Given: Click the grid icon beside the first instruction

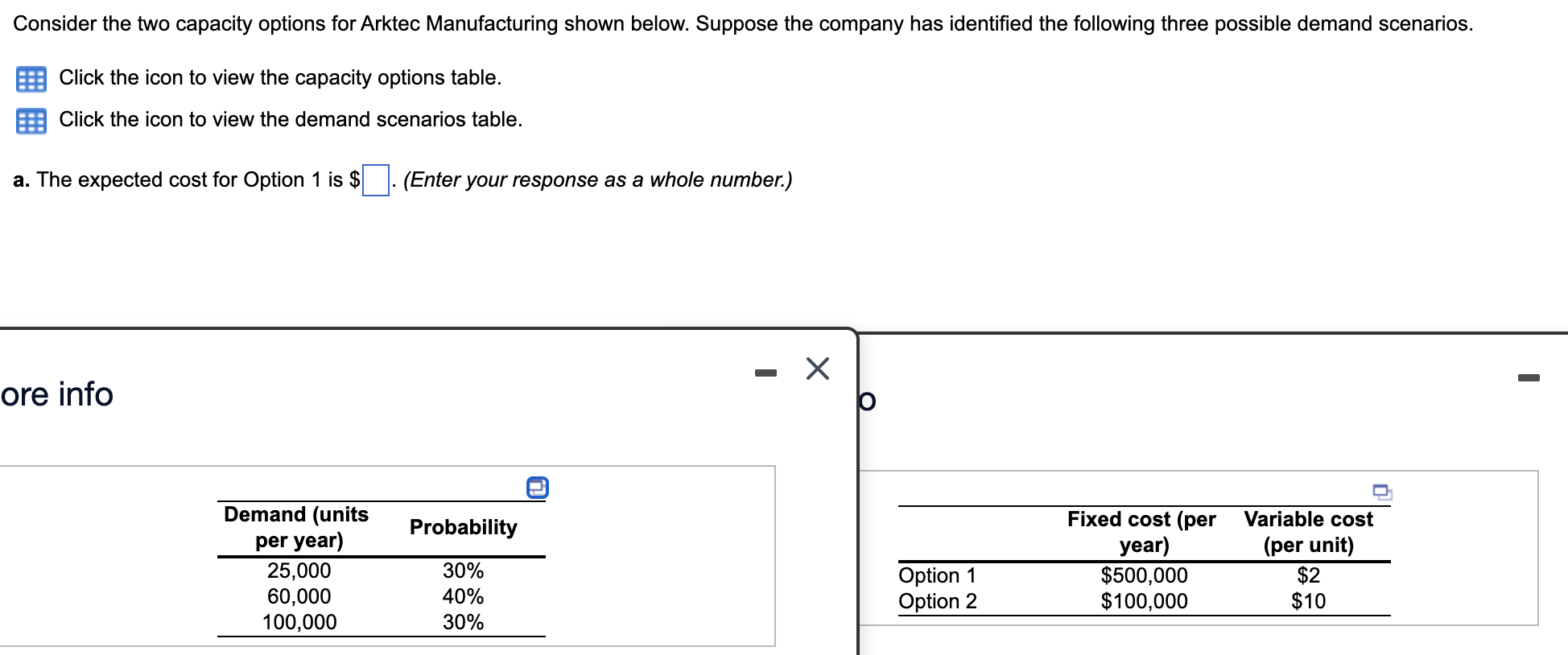Looking at the screenshot, I should pos(31,77).
